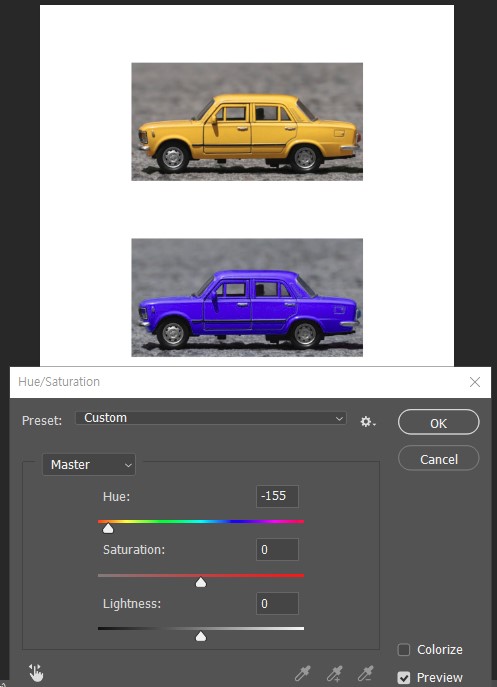Image resolution: width=497 pixels, height=687 pixels.
Task: Open the Preset dropdown showing Custom
Action: (211, 418)
